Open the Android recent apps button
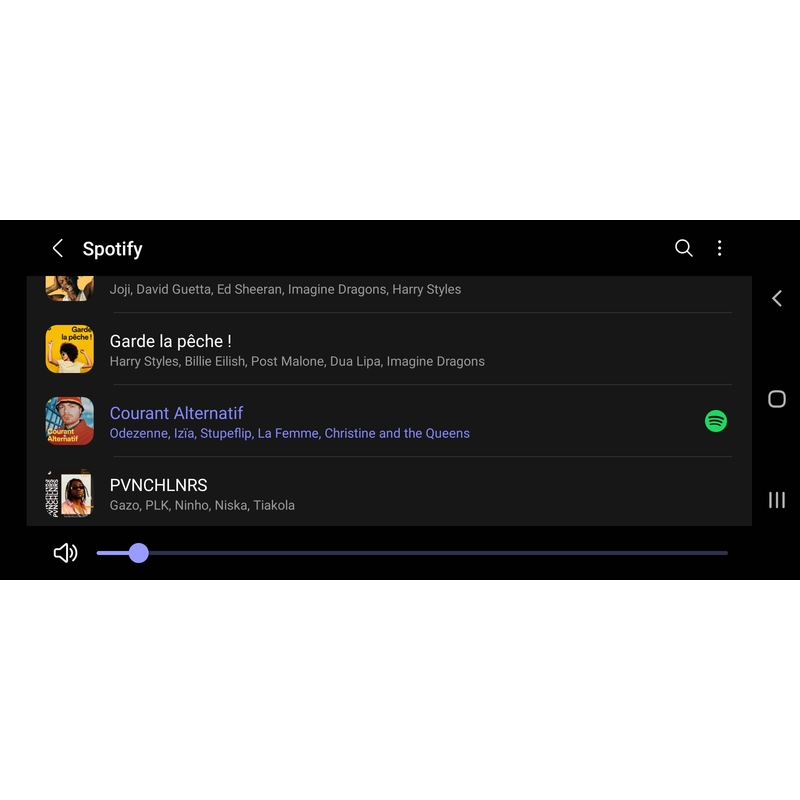 pyautogui.click(x=777, y=499)
